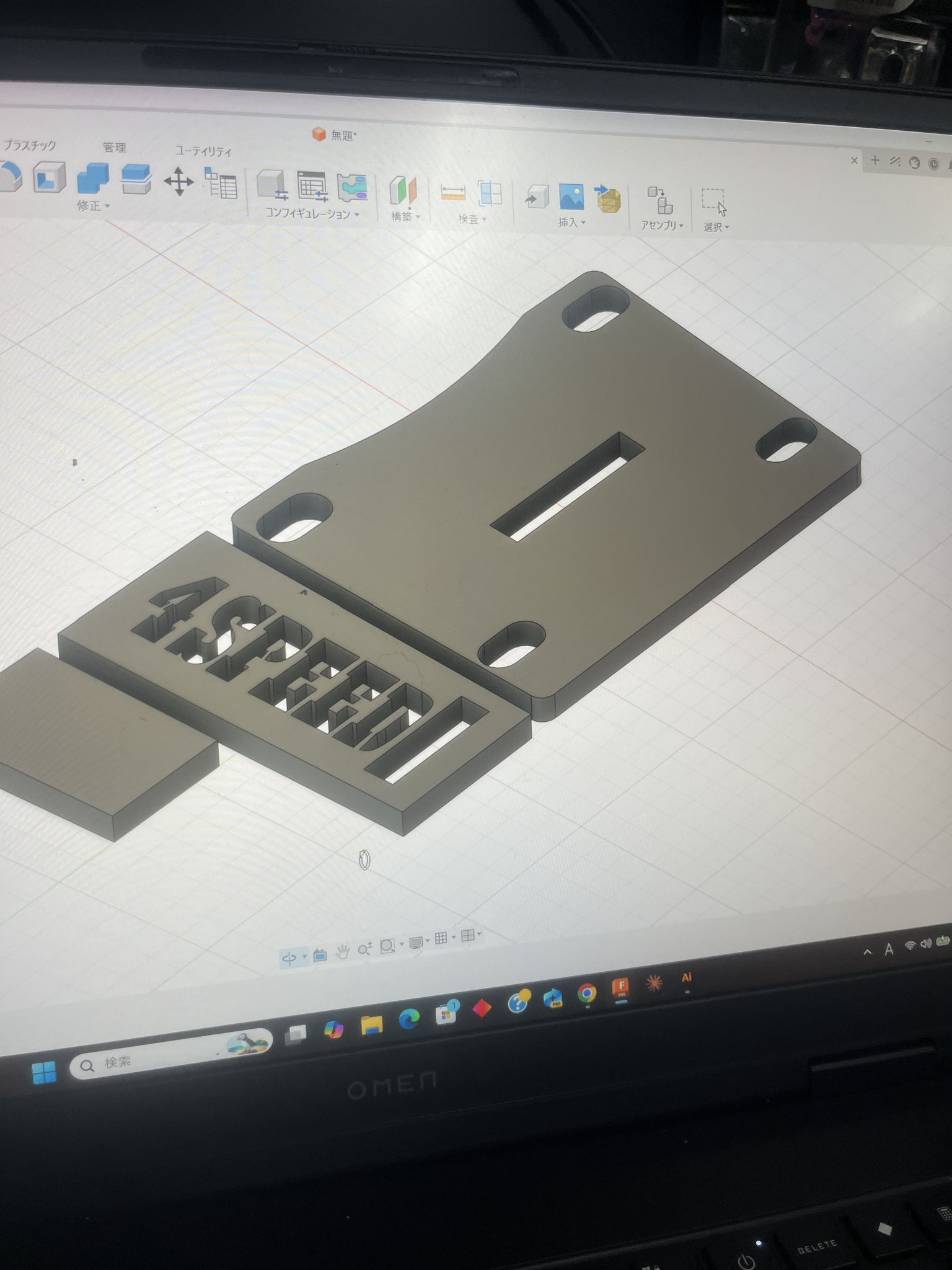The width and height of the screenshot is (952, 1270).
Task: Click the Look At icon
Action: click(320, 955)
